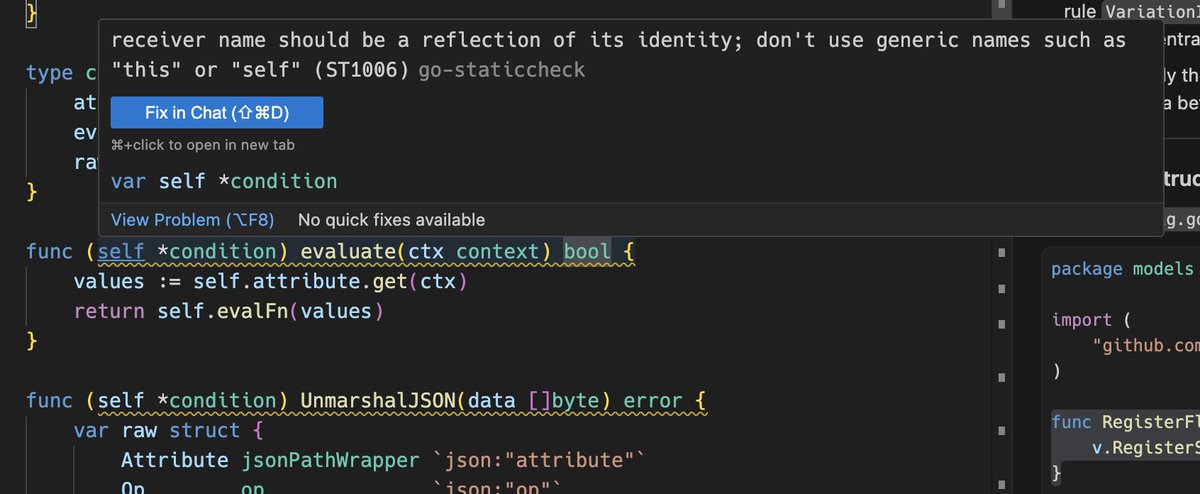Viewport: 1200px width, 494px height.
Task: Click 'package models' in the right panel
Action: point(1122,270)
